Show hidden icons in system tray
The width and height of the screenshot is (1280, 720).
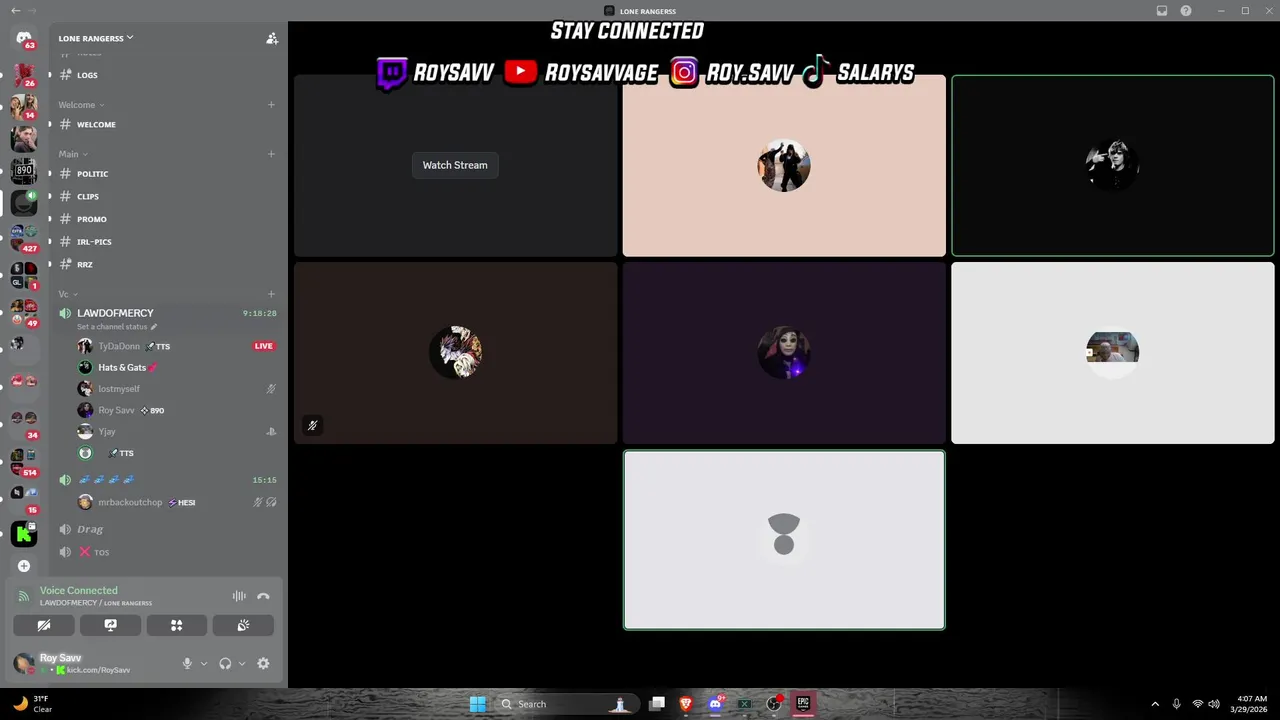[x=1155, y=704]
